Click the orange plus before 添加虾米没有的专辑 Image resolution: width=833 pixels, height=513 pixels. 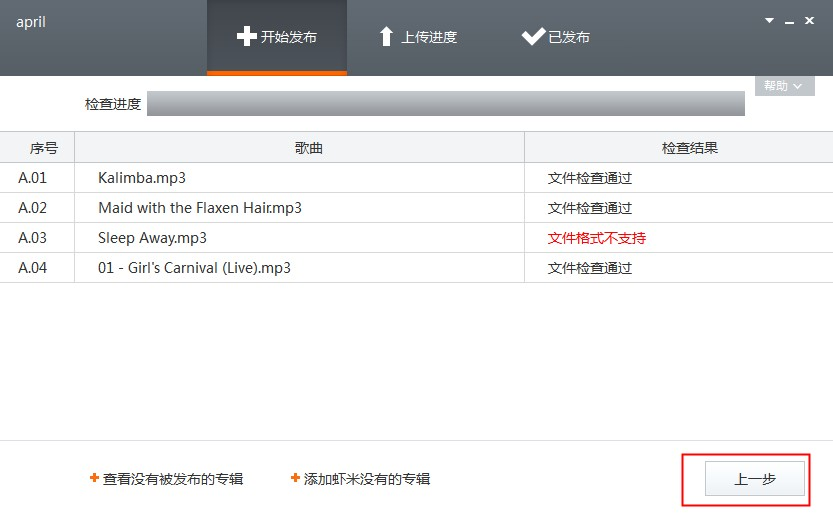tap(295, 478)
